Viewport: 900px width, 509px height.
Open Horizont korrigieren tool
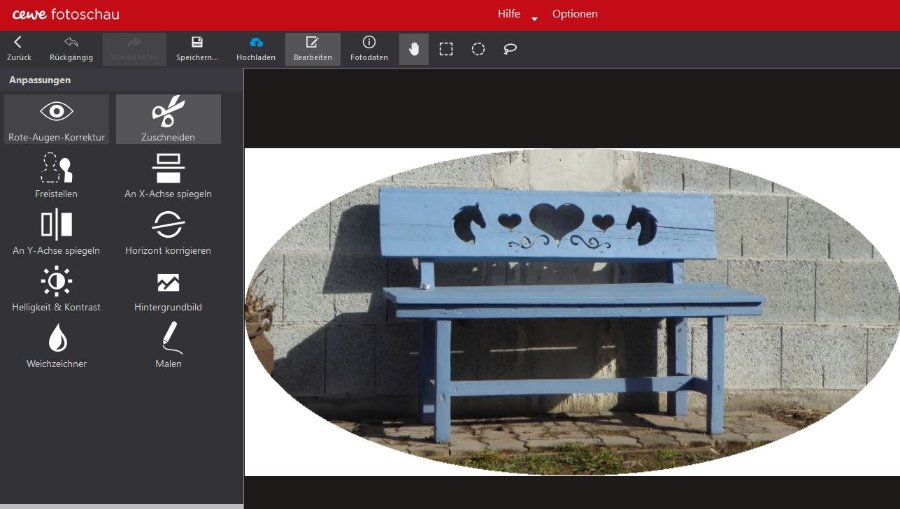pyautogui.click(x=168, y=233)
